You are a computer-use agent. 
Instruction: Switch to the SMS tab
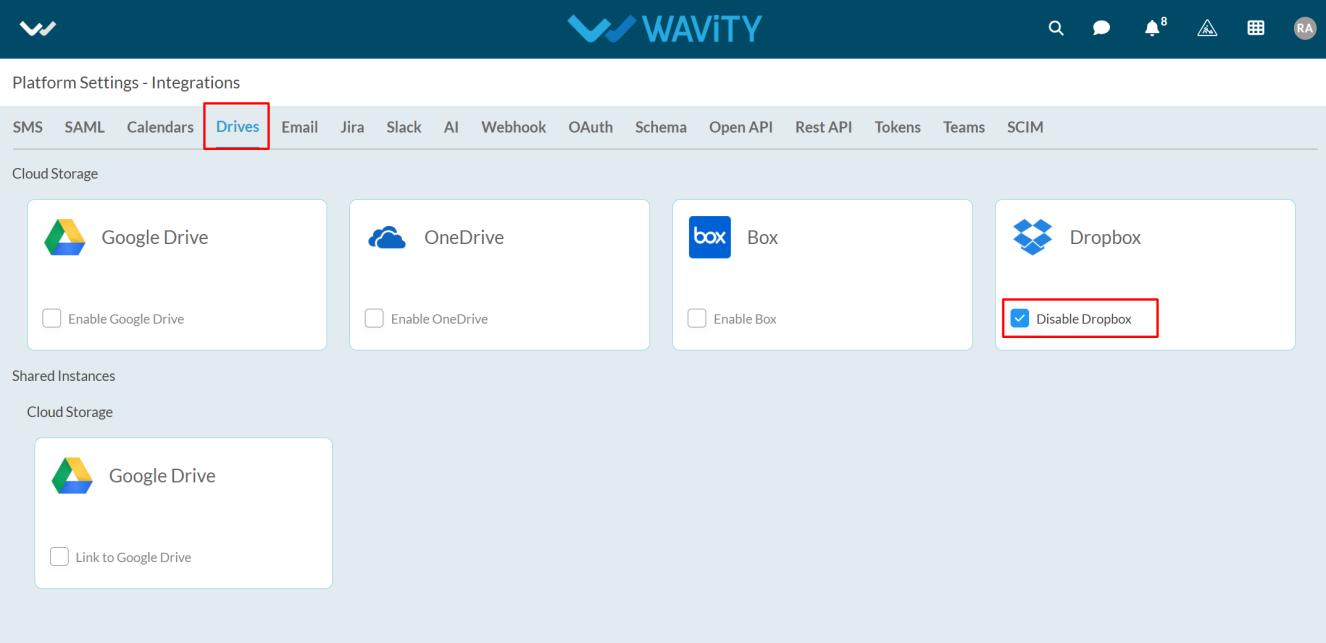point(27,127)
